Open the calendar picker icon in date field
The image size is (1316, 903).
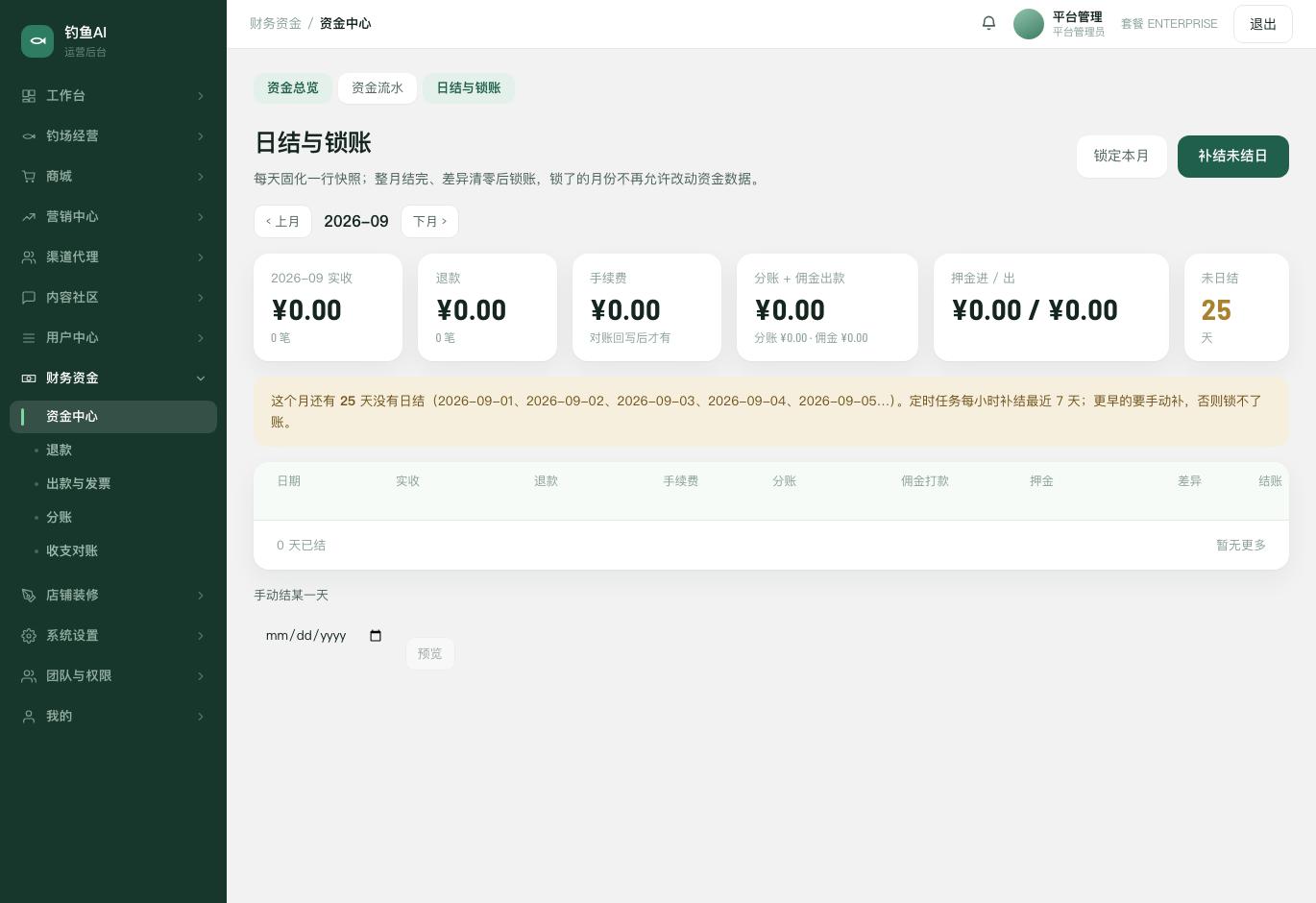[x=376, y=636]
